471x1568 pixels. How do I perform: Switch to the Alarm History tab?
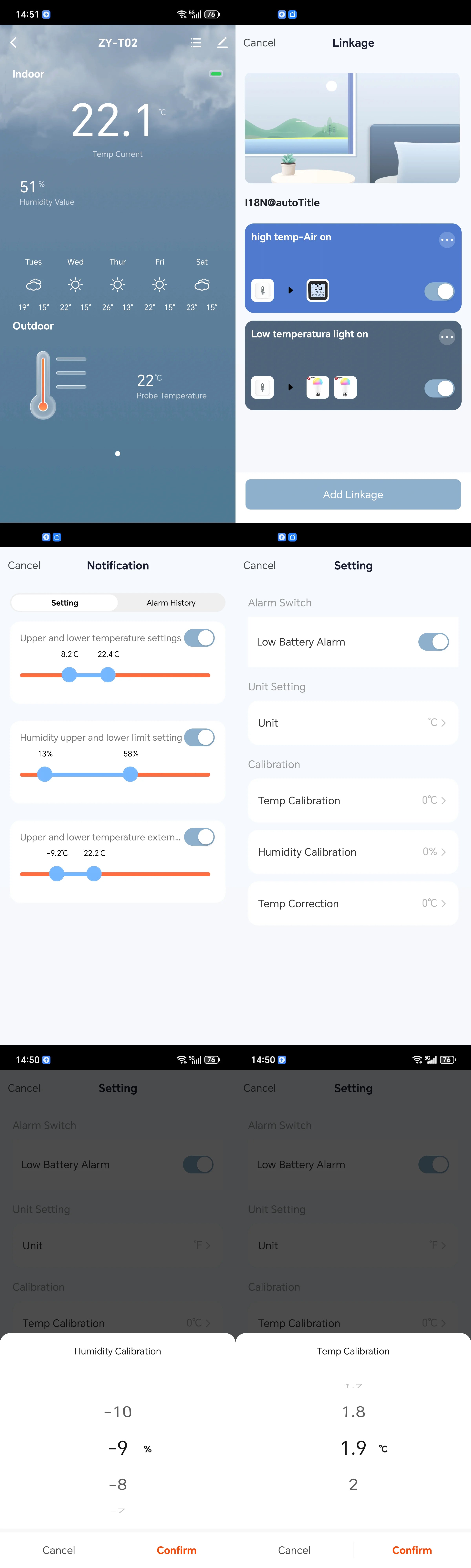171,603
